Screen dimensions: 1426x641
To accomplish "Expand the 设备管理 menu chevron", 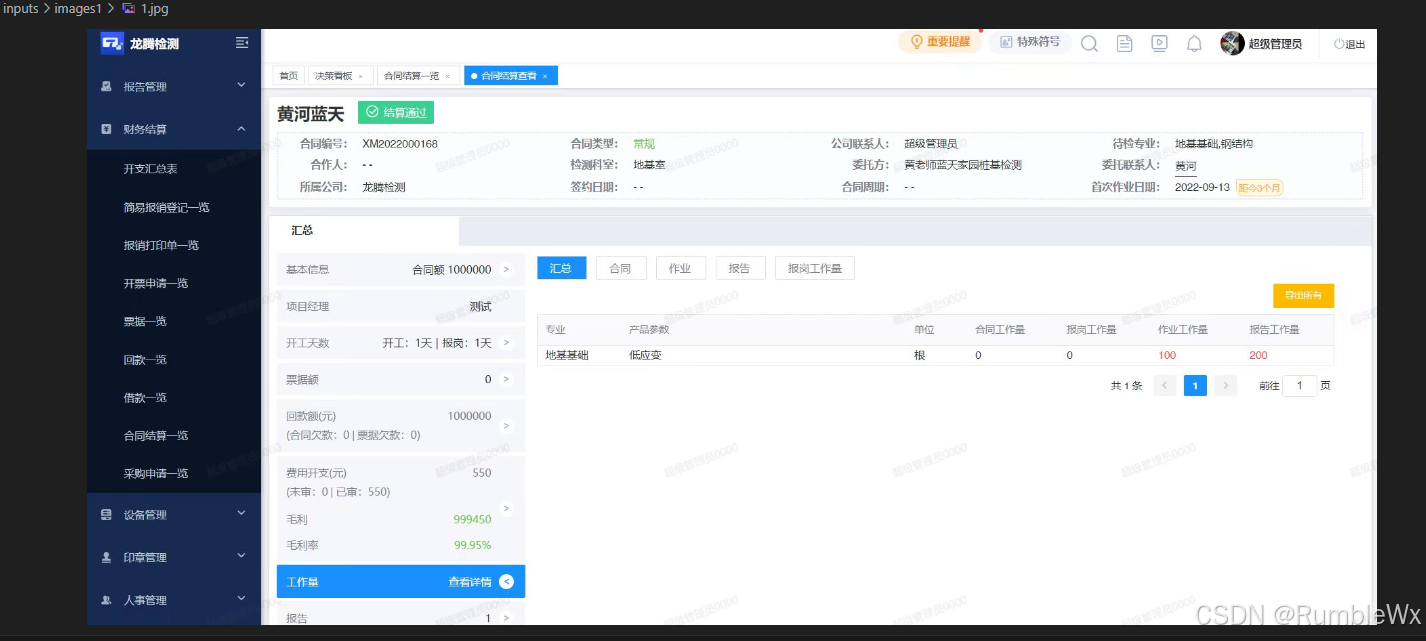I will pos(241,514).
